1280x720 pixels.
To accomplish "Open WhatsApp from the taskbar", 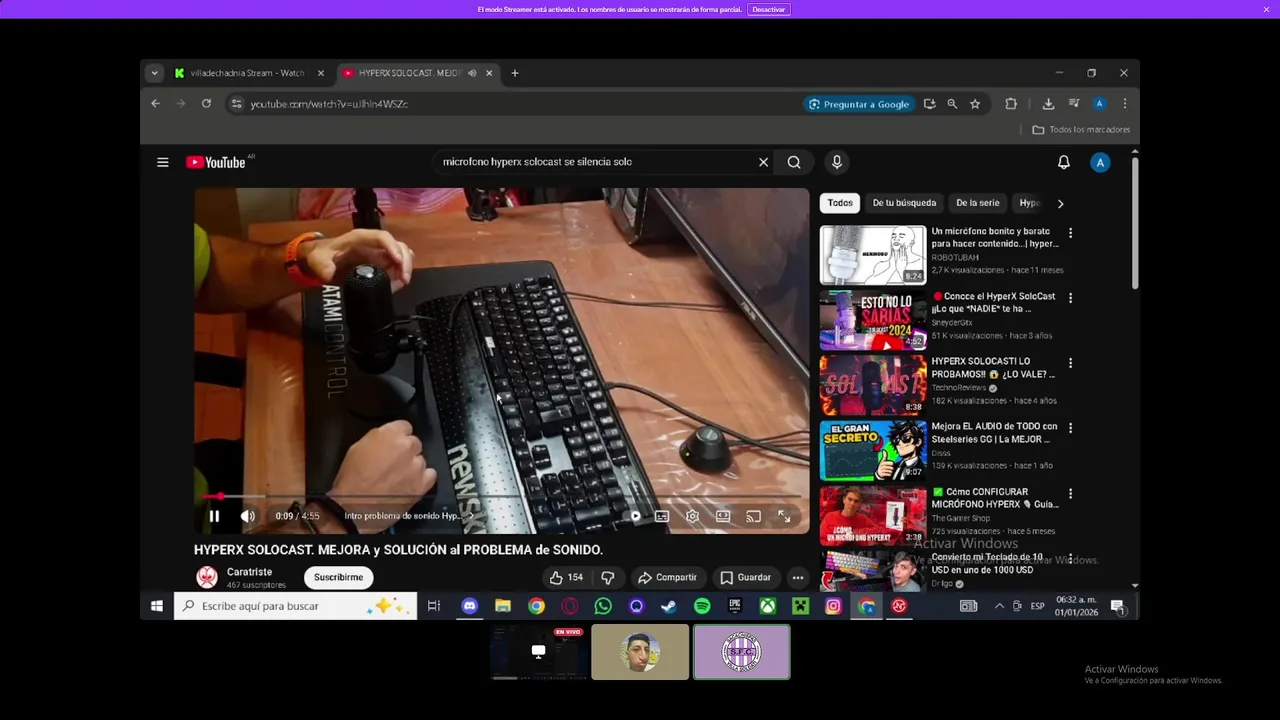I will (603, 606).
